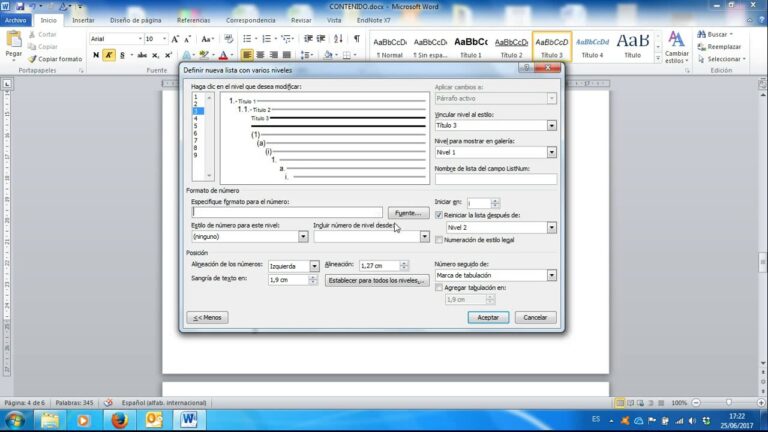Expand Estilo de número para este nivel
The height and width of the screenshot is (432, 768).
pyautogui.click(x=303, y=237)
